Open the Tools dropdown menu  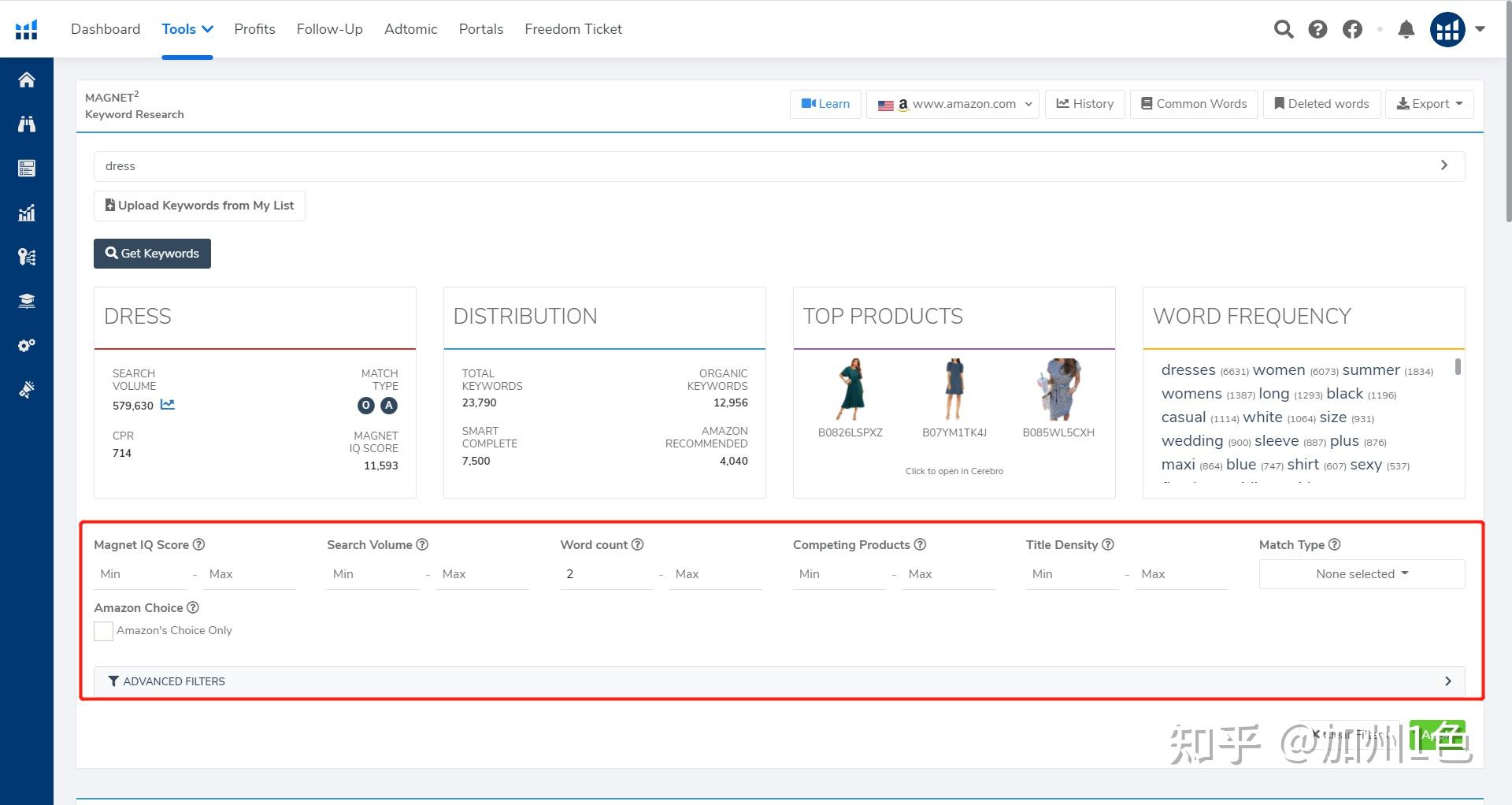click(187, 29)
